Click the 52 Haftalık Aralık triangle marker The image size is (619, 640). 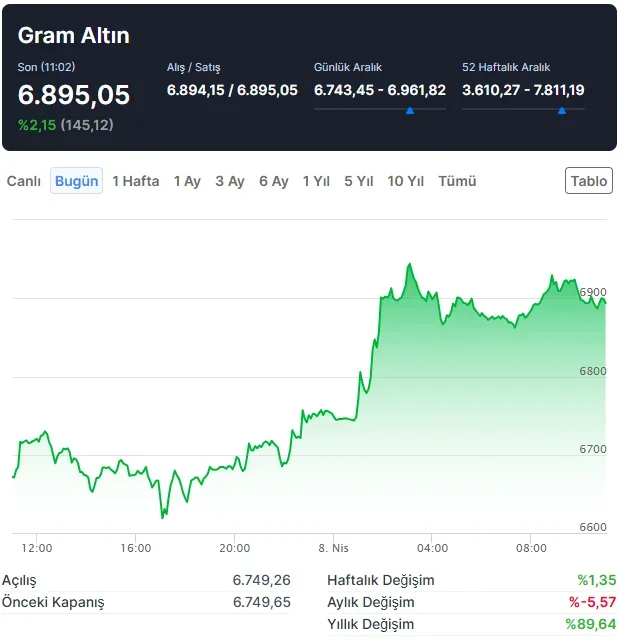pyautogui.click(x=561, y=111)
